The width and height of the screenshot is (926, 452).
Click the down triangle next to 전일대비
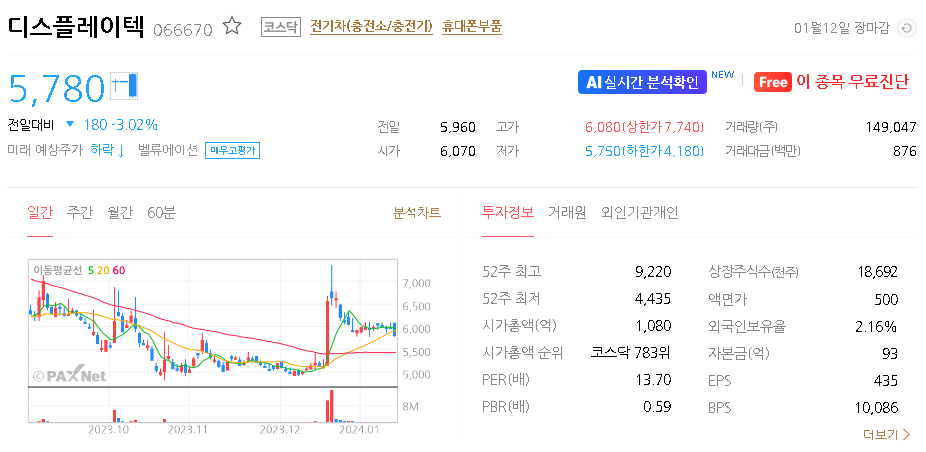click(x=70, y=125)
